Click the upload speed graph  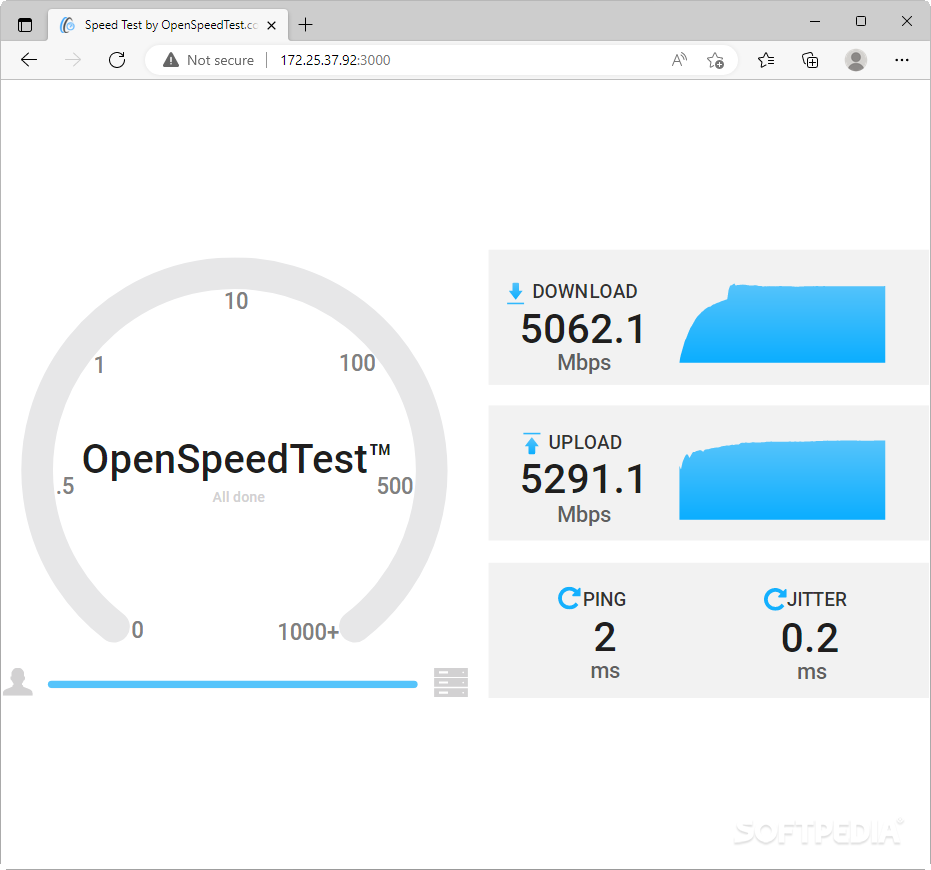click(782, 480)
